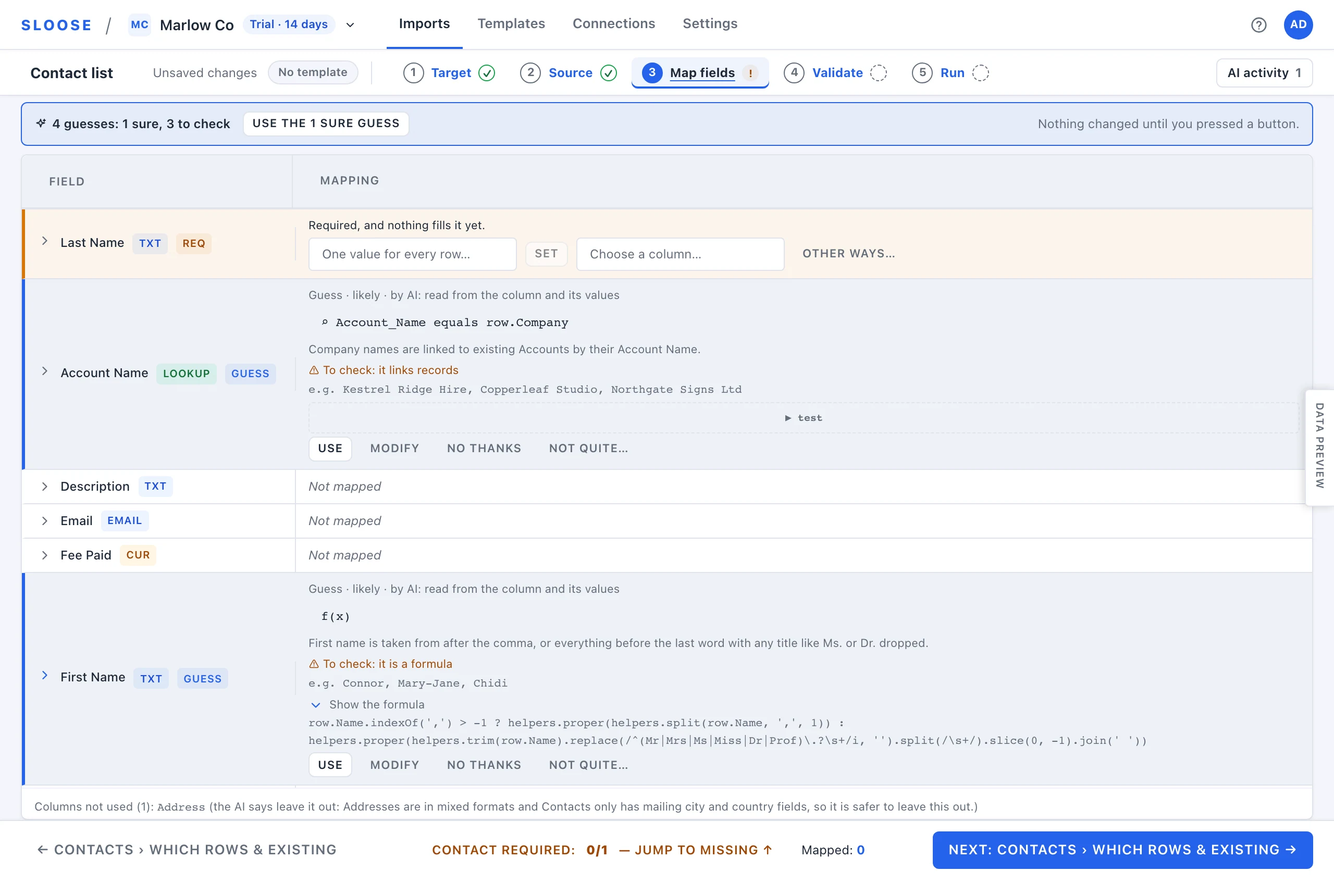Viewport: 1334px width, 896px height.
Task: Expand the Fee Paid field row
Action: tap(45, 555)
